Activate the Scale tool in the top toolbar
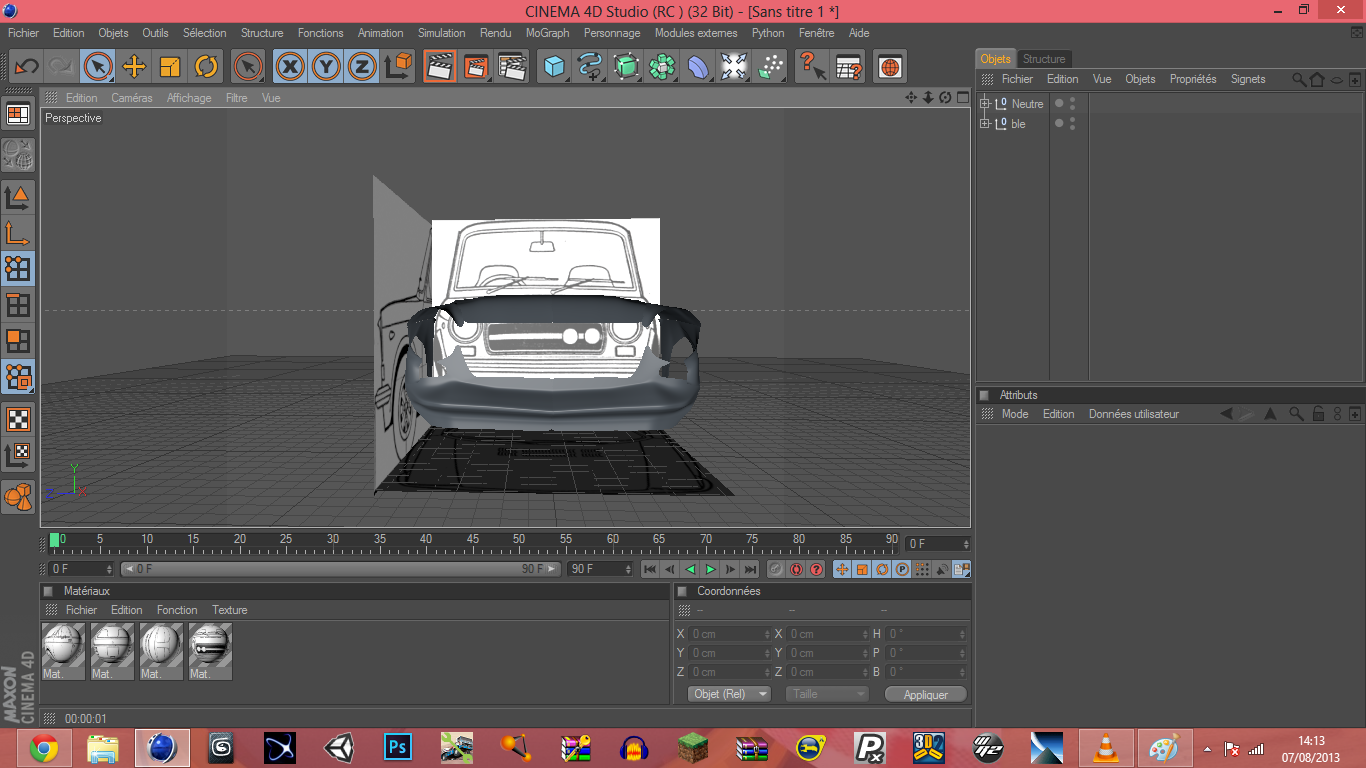This screenshot has width=1366, height=768. coord(170,67)
